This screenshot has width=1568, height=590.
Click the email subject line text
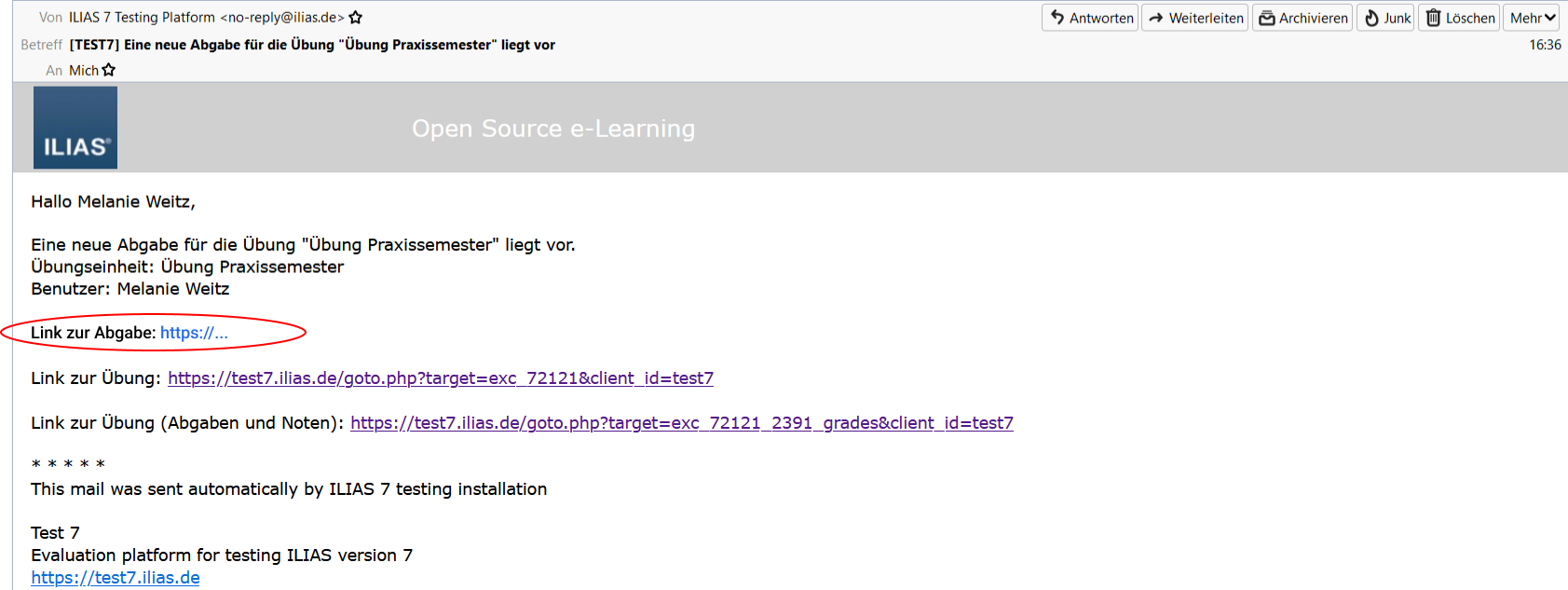pyautogui.click(x=312, y=45)
